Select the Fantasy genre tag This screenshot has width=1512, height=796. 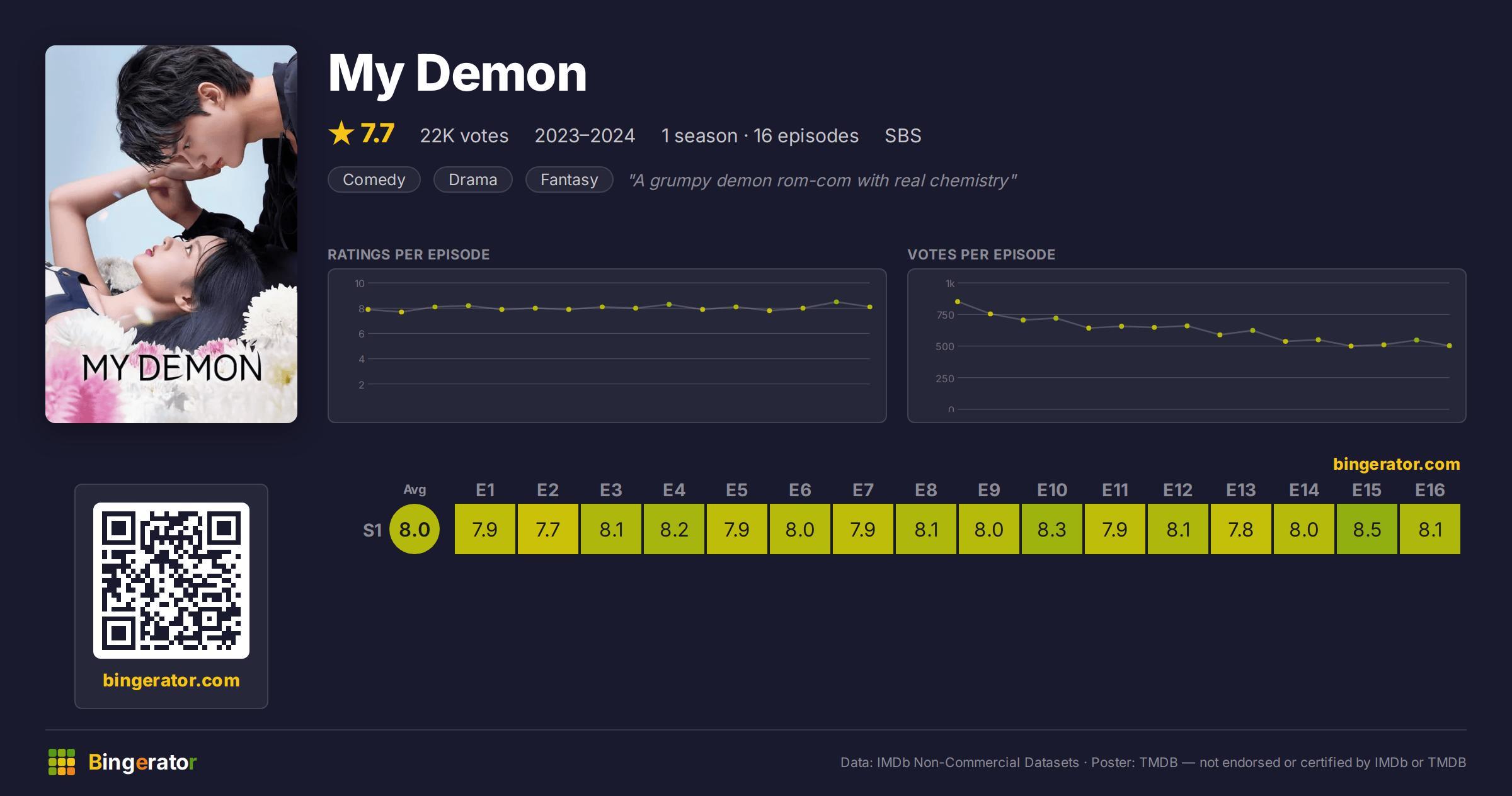click(x=570, y=179)
